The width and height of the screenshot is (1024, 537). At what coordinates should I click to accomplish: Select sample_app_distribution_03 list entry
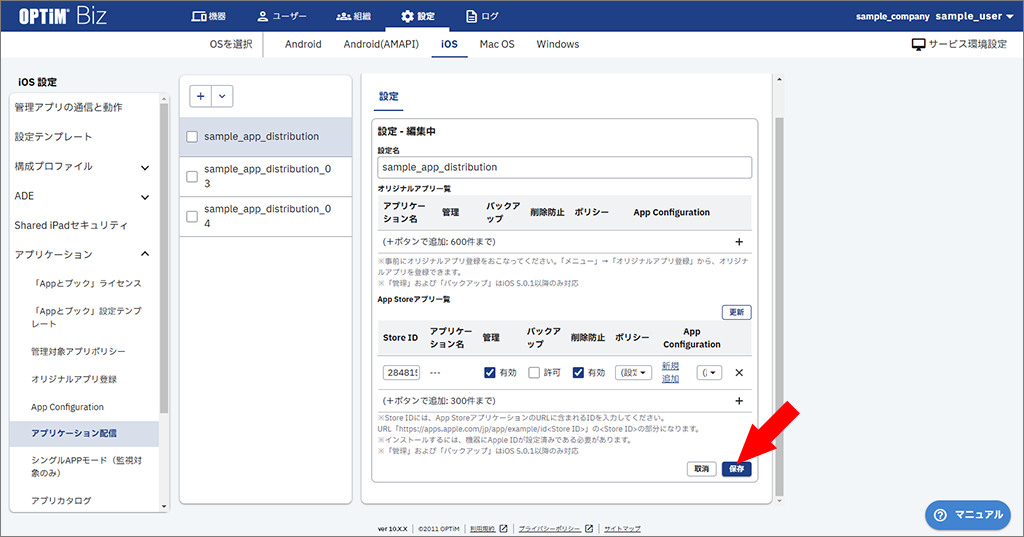[266, 176]
